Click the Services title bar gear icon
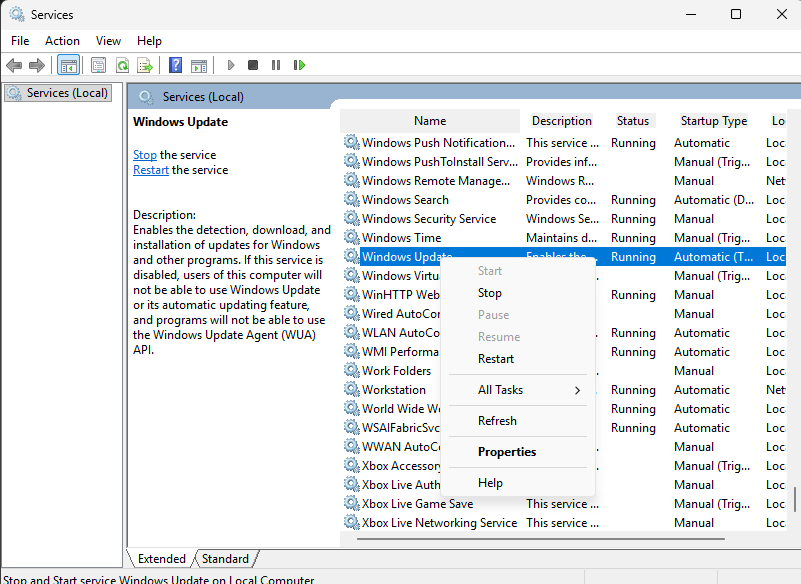 16,14
